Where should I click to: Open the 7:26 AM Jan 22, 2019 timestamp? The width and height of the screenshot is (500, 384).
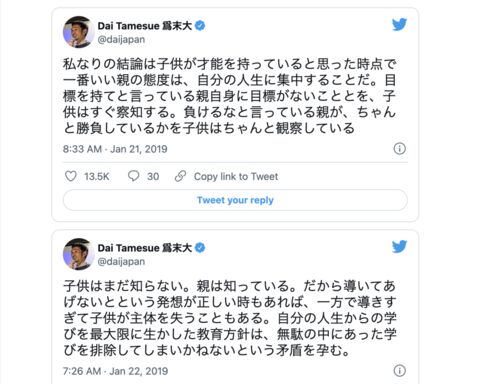115,371
